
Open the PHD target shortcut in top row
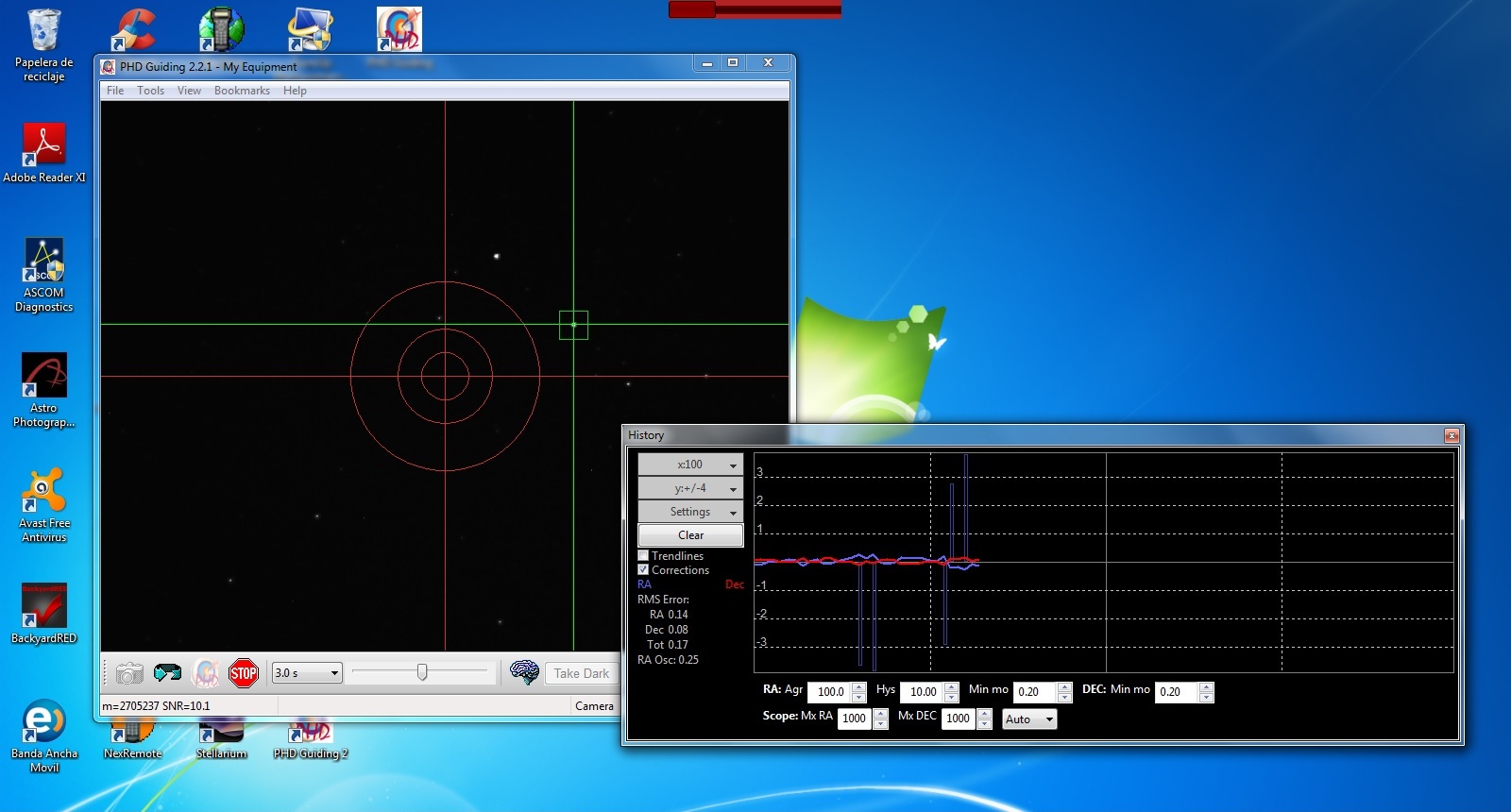[x=399, y=29]
